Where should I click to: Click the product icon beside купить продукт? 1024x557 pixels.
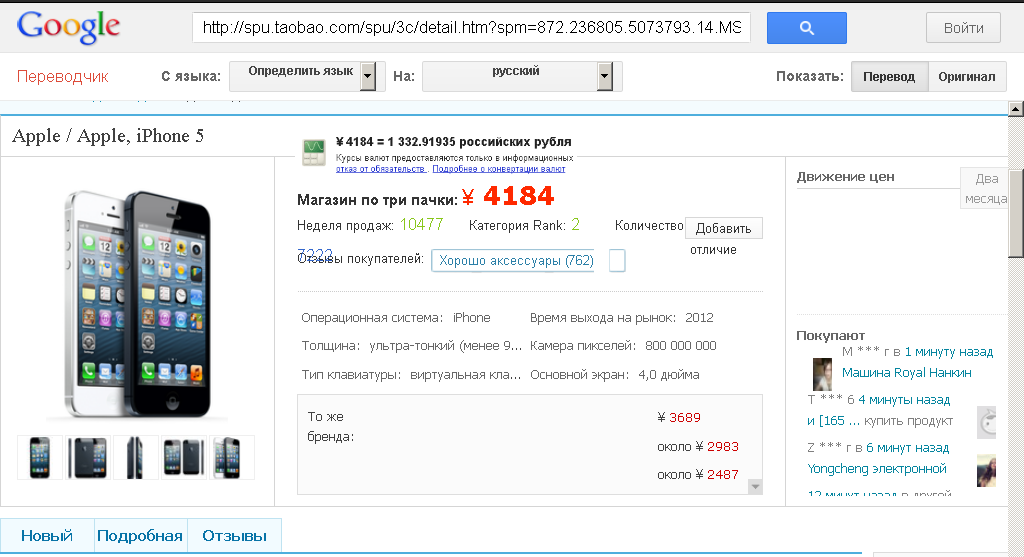tap(987, 422)
